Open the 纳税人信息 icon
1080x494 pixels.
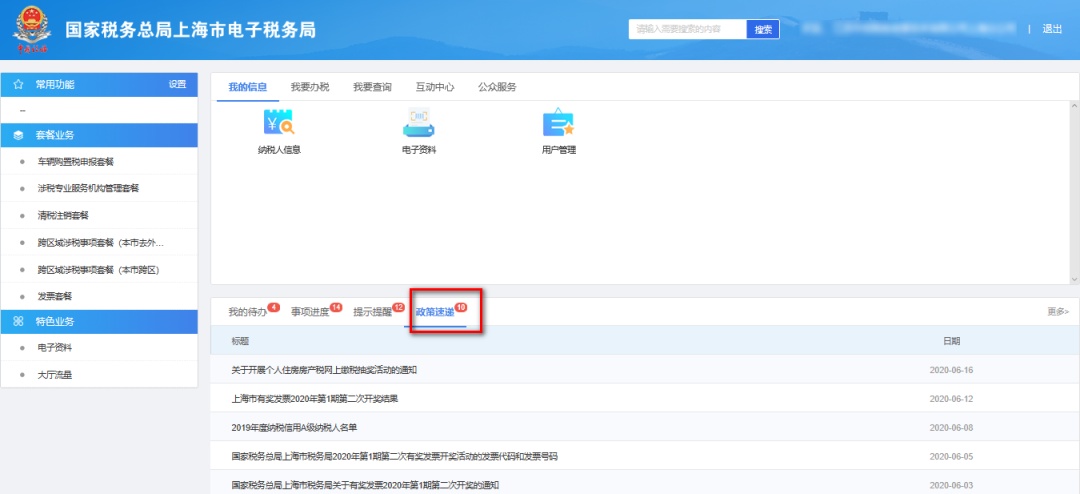[x=278, y=123]
